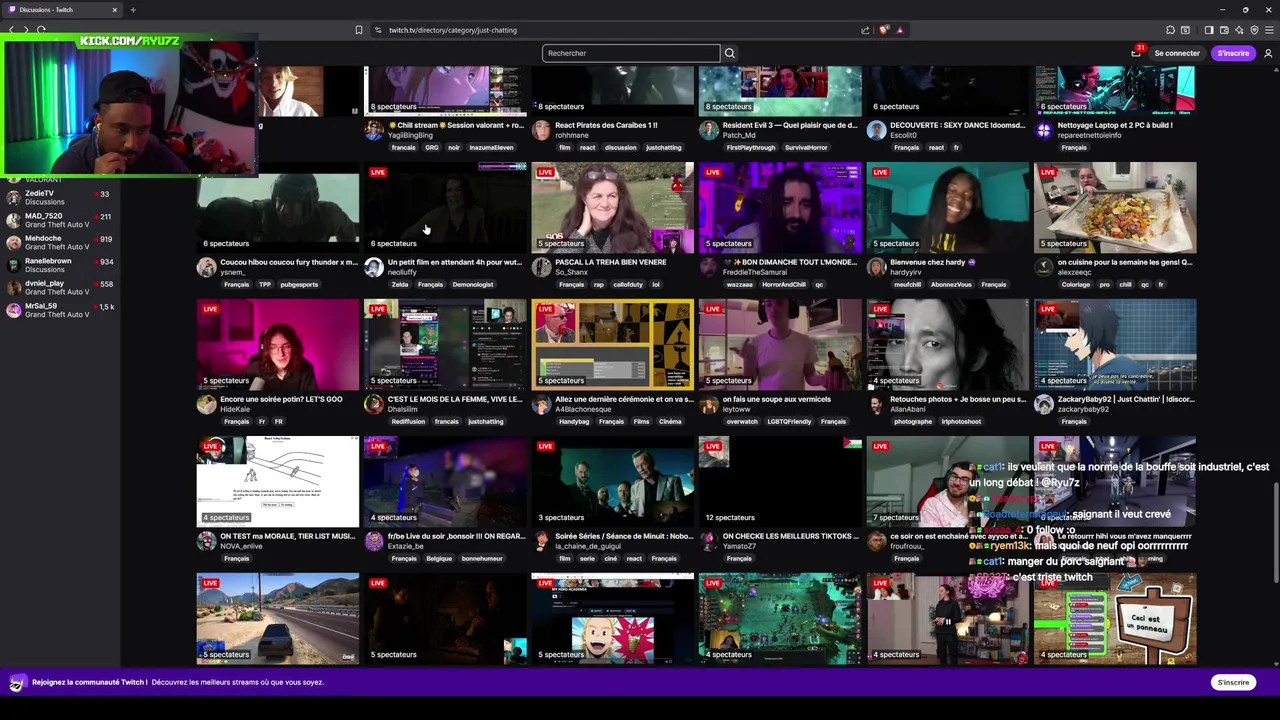Click A4Blachonesque's channel avatar
Image resolution: width=1280 pixels, height=720 pixels.
pyautogui.click(x=541, y=404)
